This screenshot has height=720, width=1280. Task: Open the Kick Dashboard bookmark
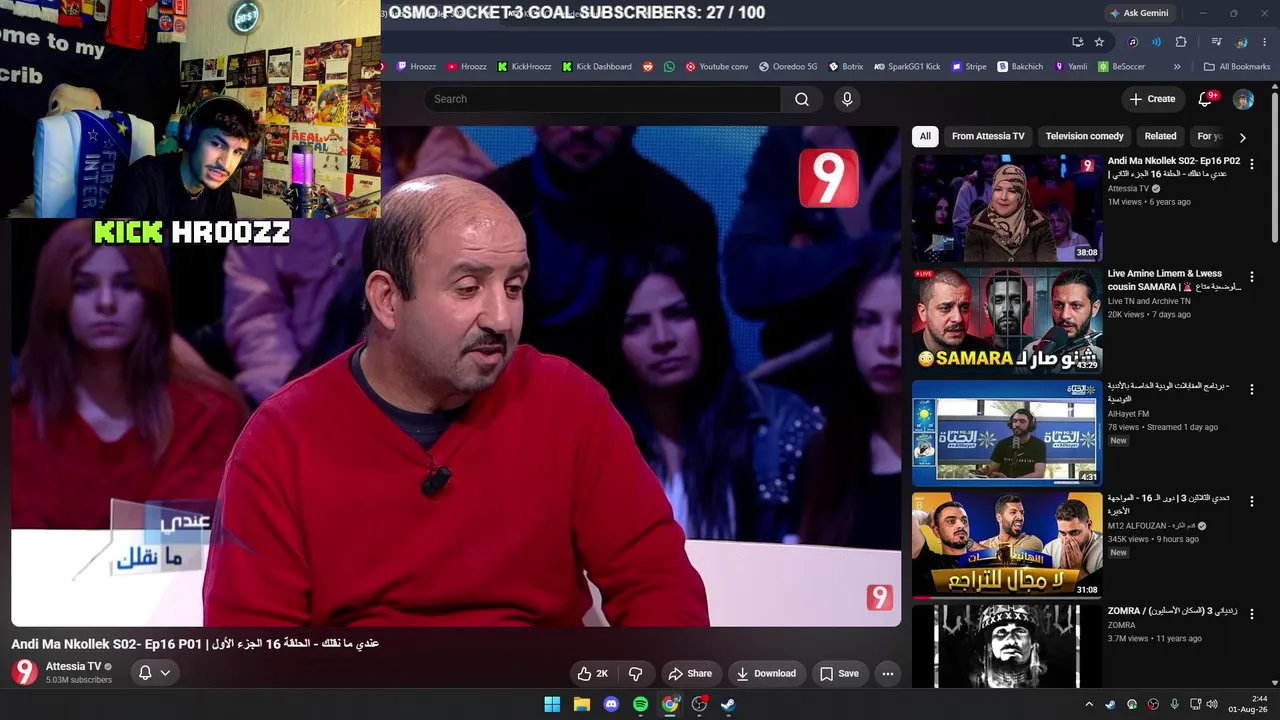[x=597, y=67]
